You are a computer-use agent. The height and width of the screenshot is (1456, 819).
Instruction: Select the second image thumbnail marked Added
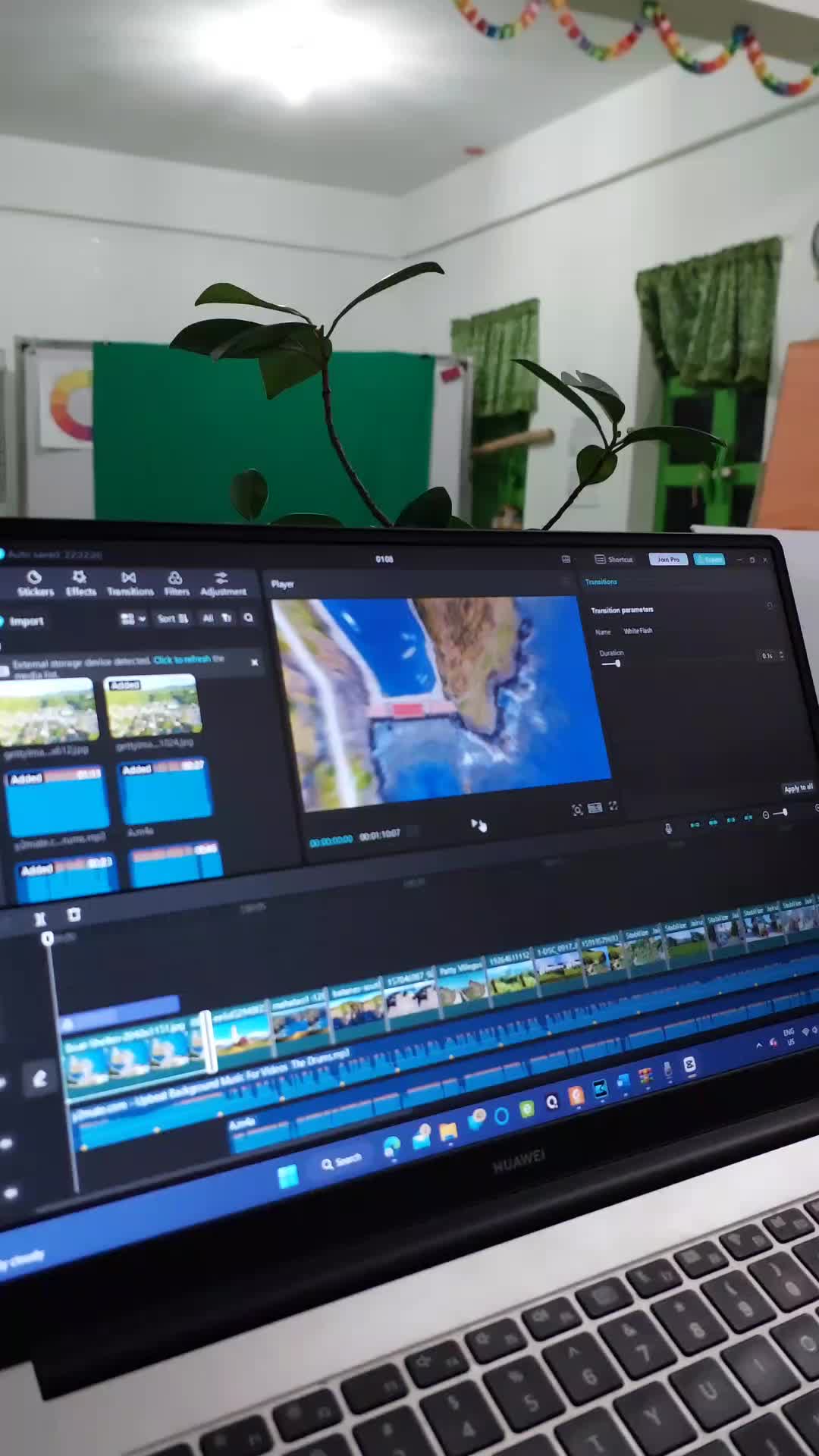(x=152, y=706)
